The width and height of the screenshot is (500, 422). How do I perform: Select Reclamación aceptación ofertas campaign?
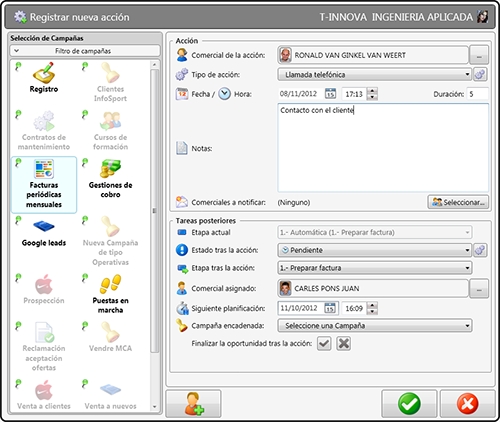[44, 347]
